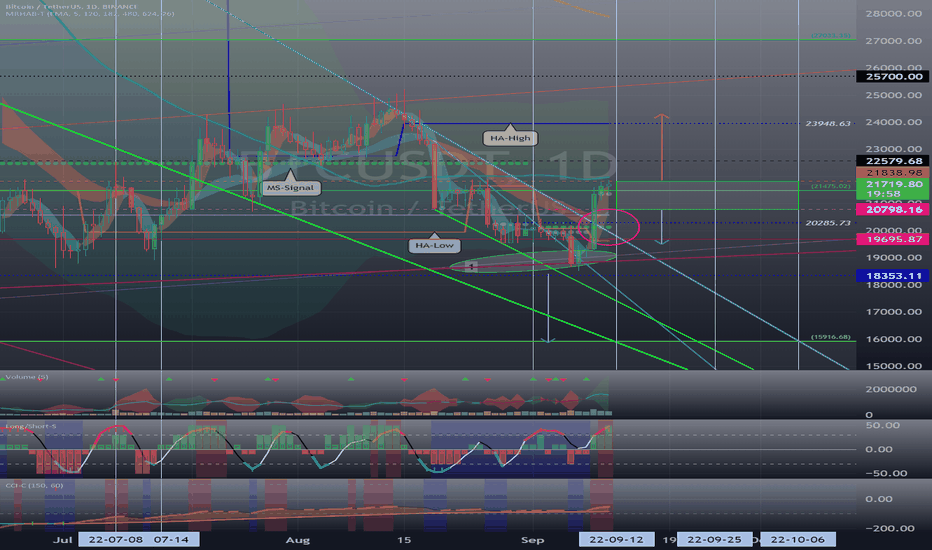This screenshot has height=550, width=932.
Task: Click the MS-Signal callout label
Action: (x=290, y=188)
